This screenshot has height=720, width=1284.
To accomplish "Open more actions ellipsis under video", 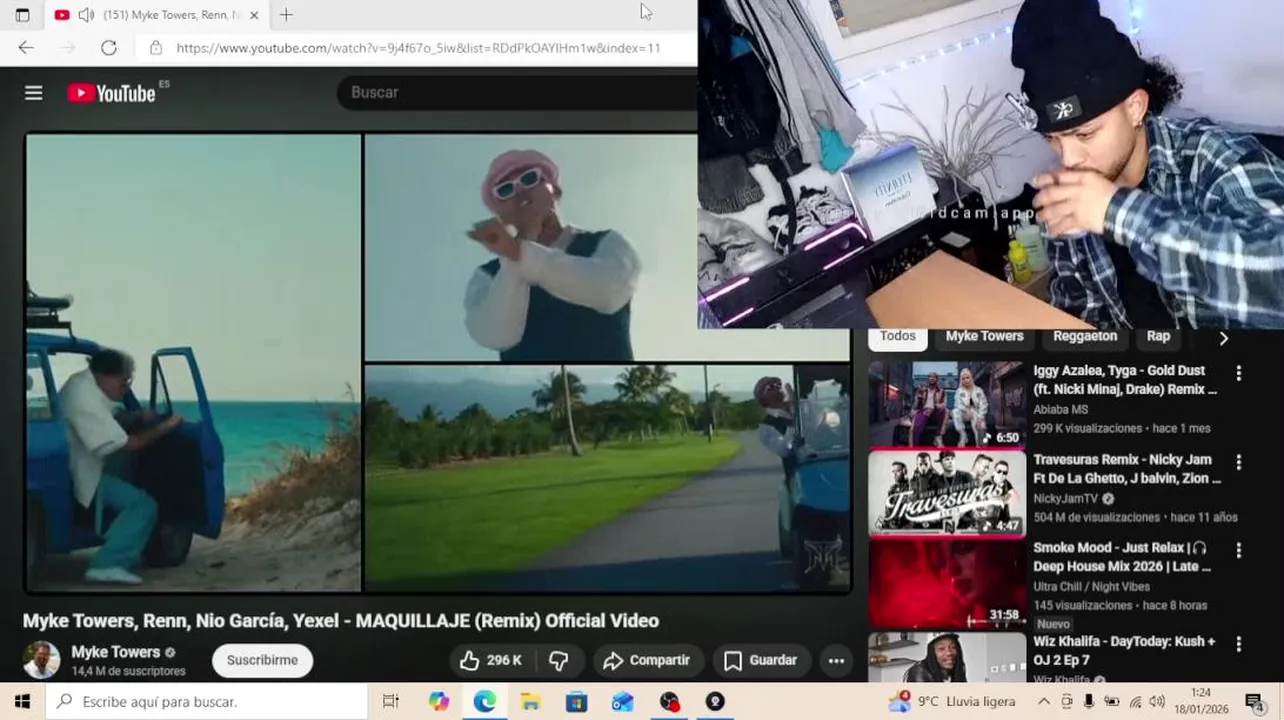I will coord(836,660).
